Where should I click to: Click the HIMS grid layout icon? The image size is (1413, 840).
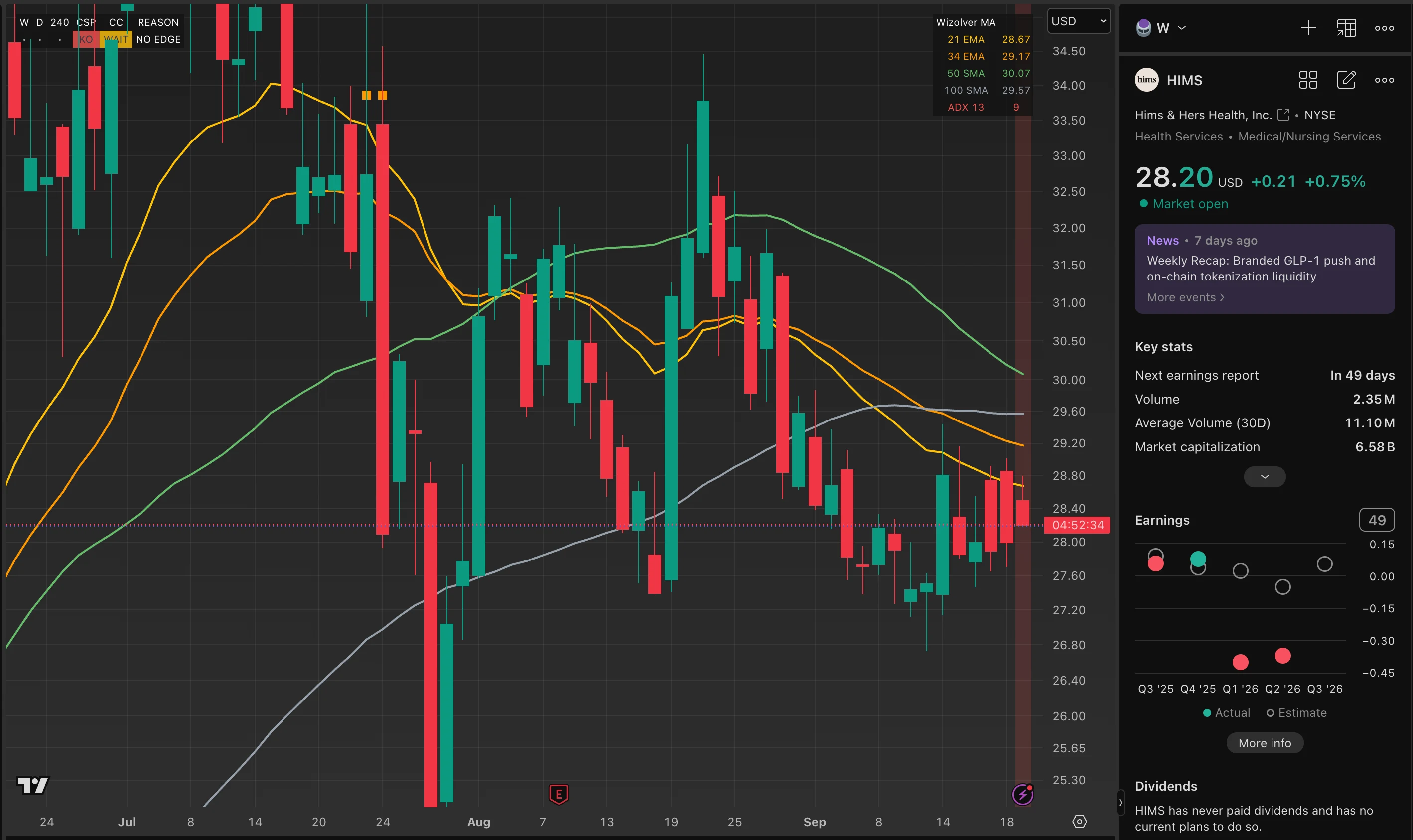(x=1308, y=80)
